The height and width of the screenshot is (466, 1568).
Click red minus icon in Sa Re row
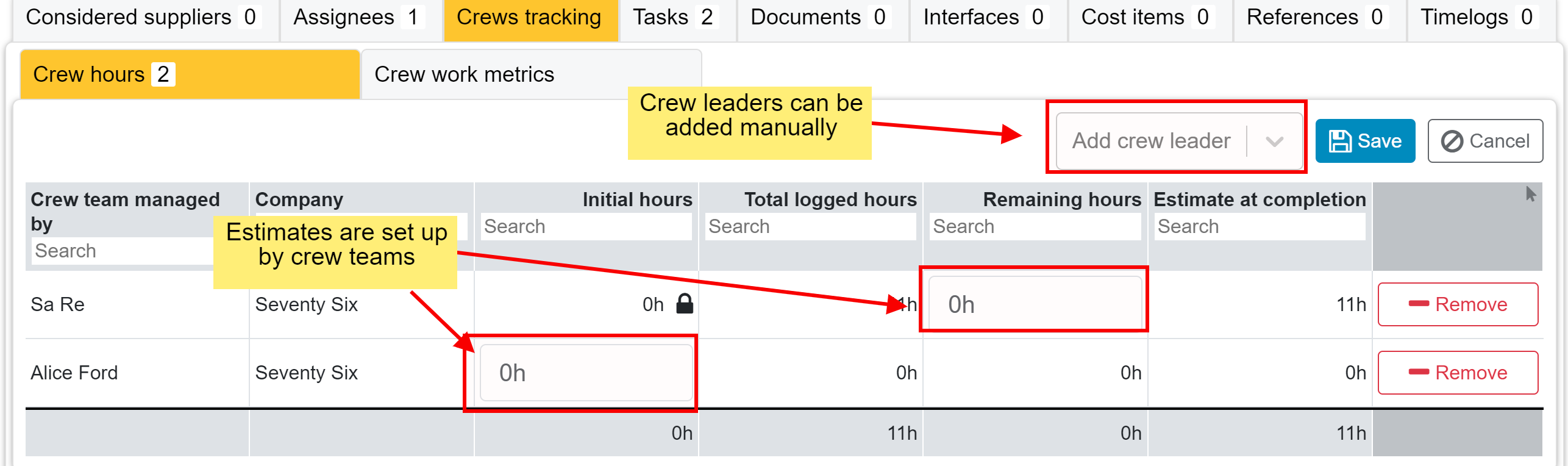click(1419, 303)
